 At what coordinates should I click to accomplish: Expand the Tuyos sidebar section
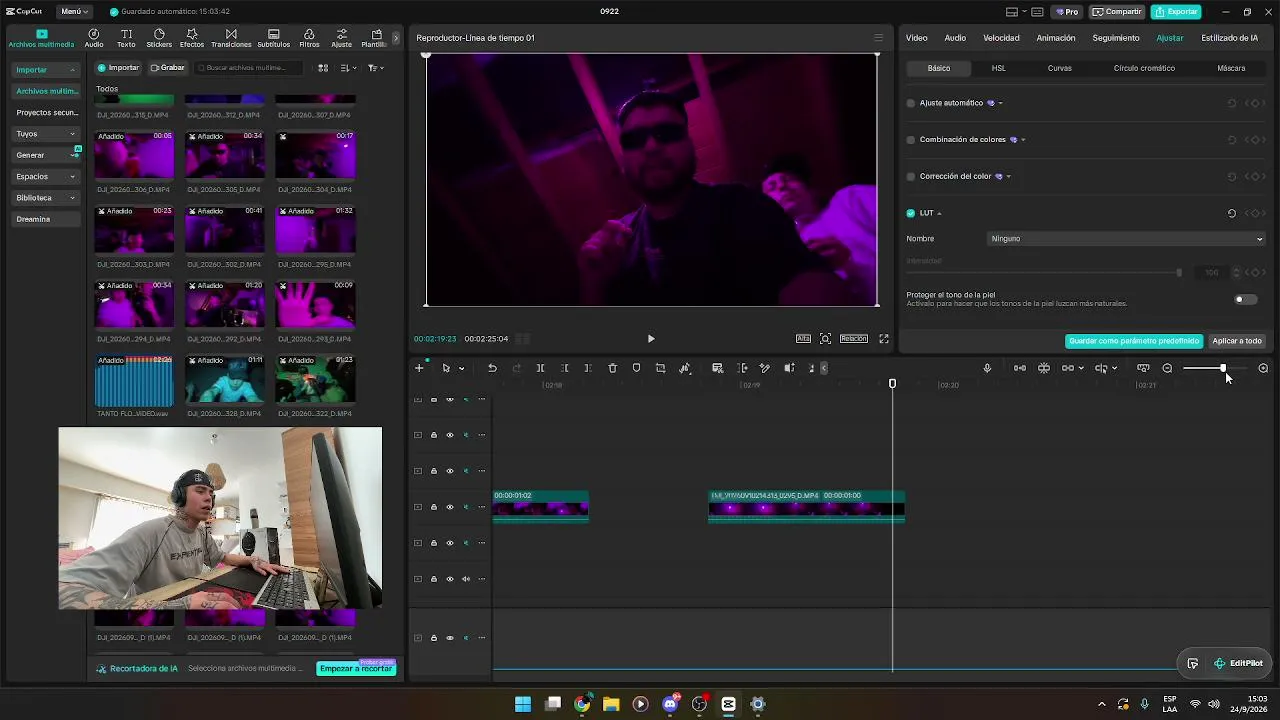46,134
